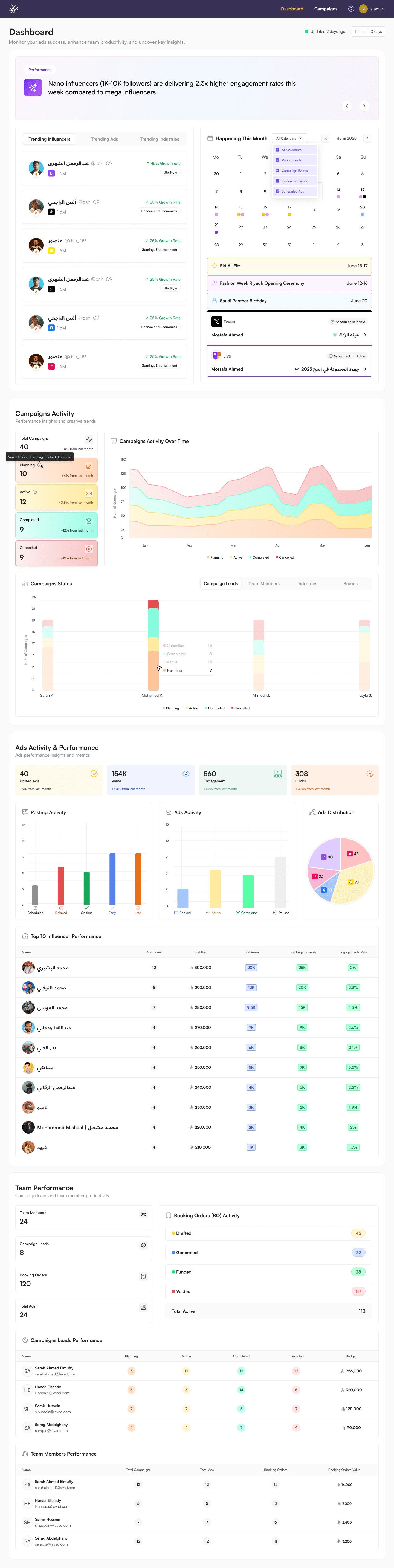
Task: Toggle the Public Events checkbox
Action: (x=278, y=160)
